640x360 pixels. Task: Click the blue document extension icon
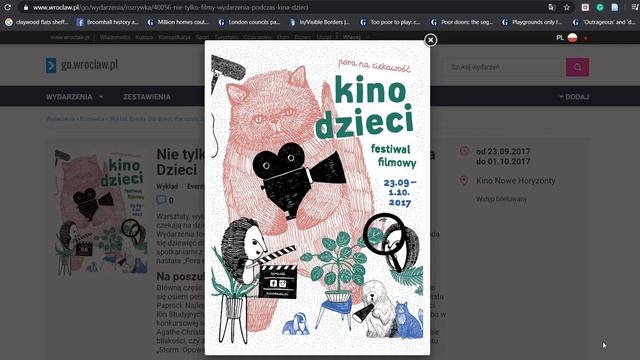[615, 7]
